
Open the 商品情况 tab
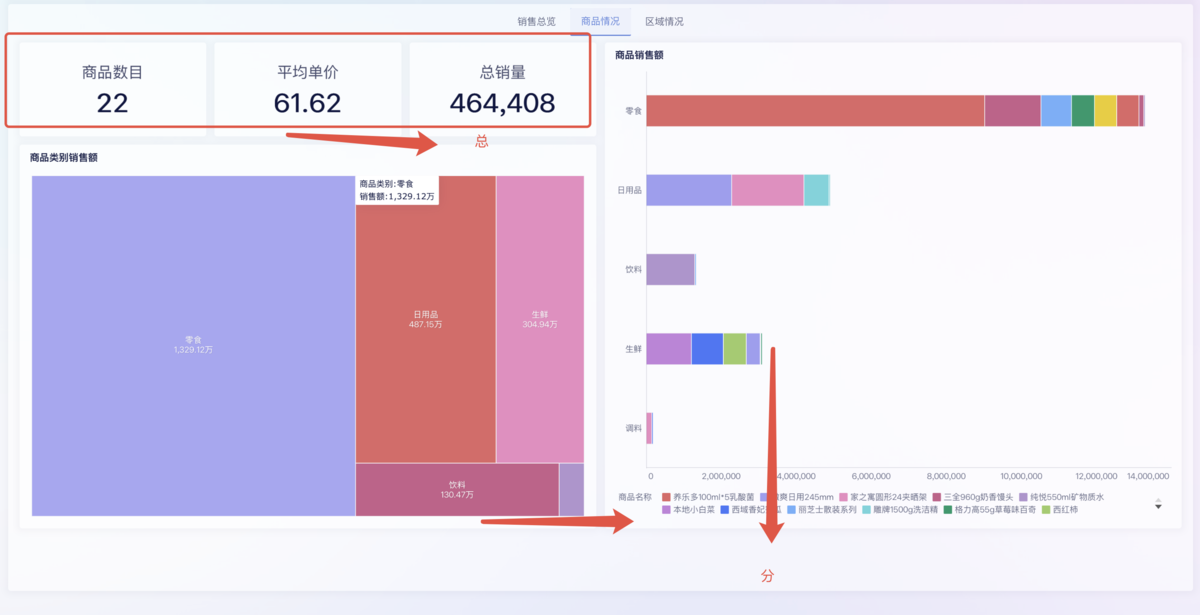600,21
